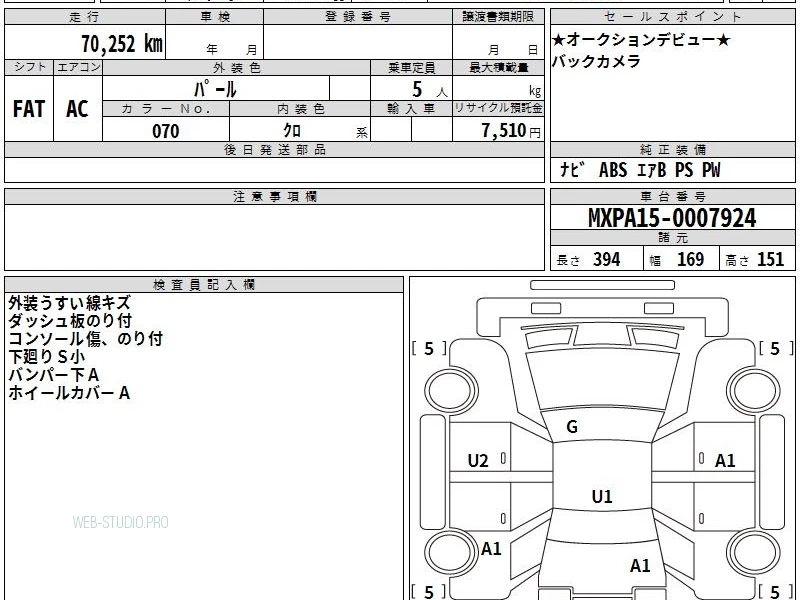Select the 走行 column header

[x=85, y=17]
